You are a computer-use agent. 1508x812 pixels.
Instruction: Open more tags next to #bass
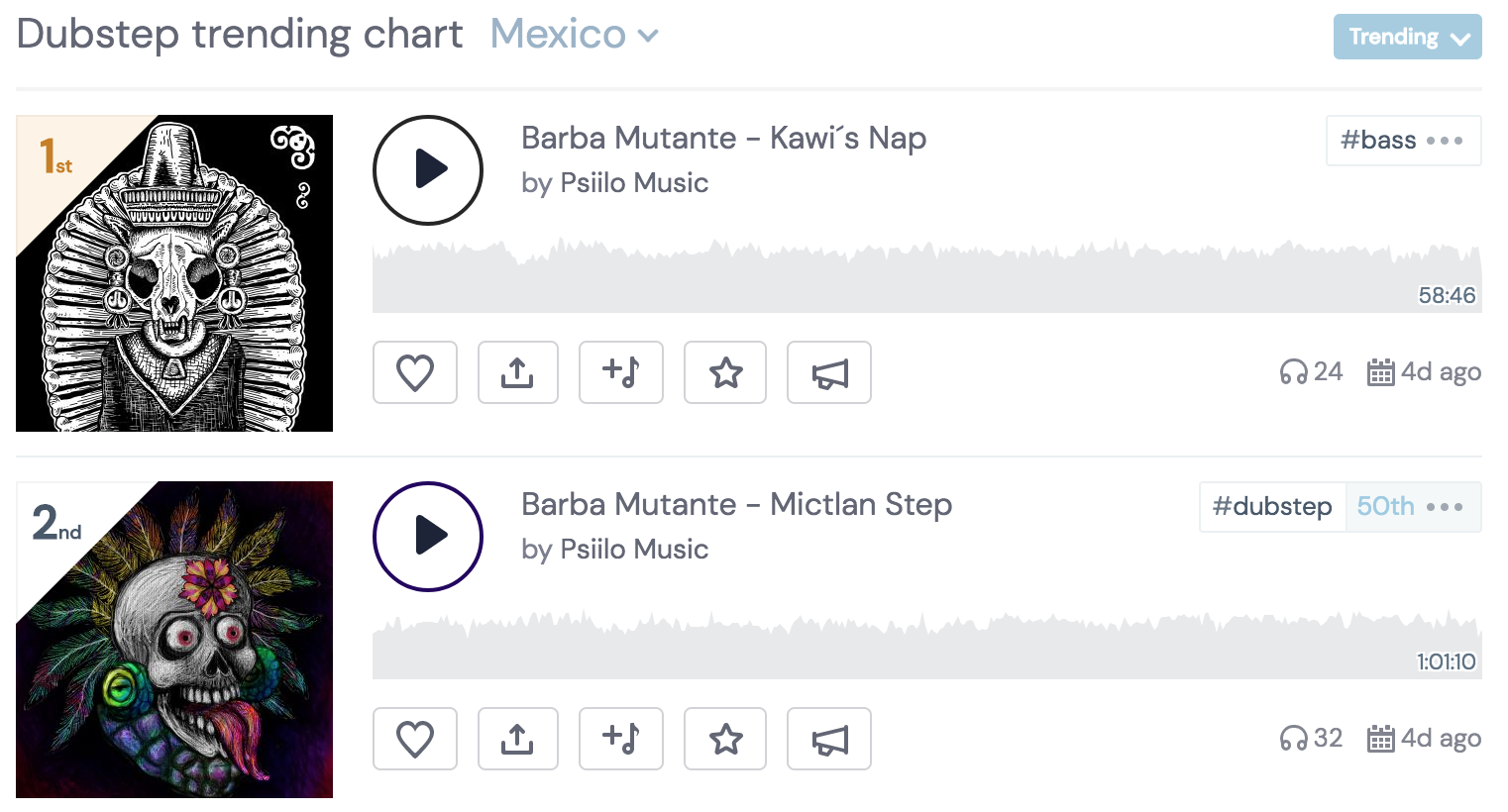coord(1445,141)
